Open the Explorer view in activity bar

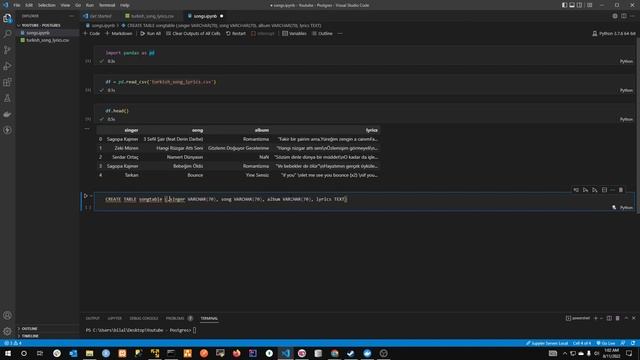coord(7,18)
